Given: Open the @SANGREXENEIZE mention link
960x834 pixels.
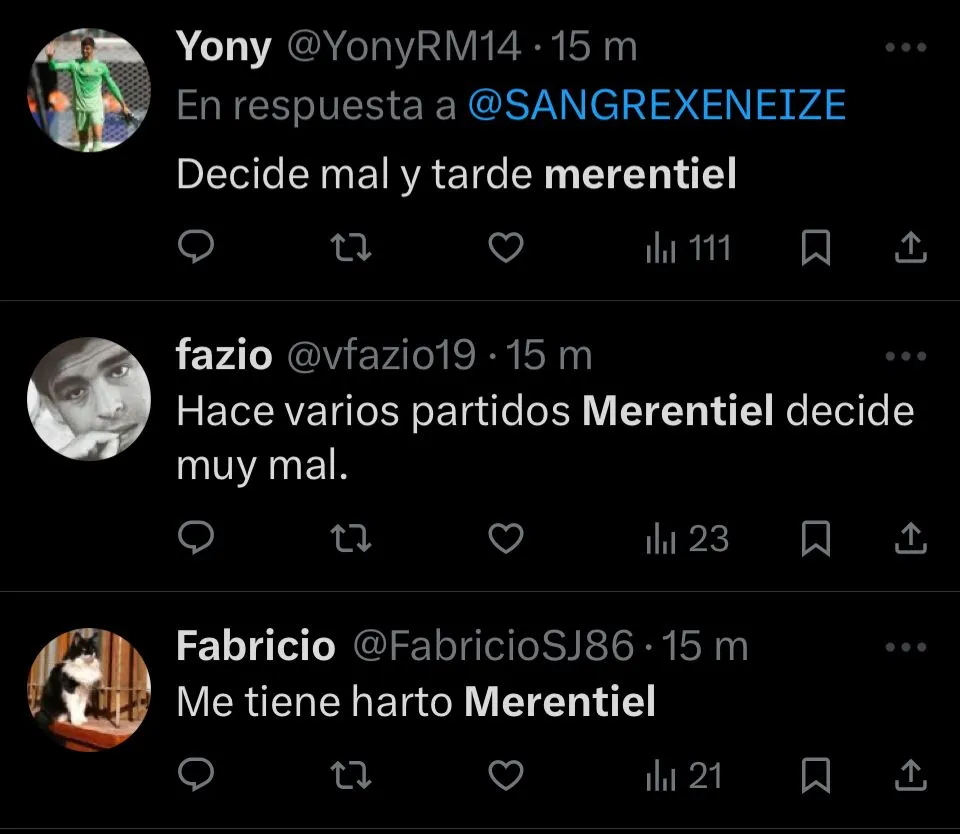Looking at the screenshot, I should (x=657, y=106).
